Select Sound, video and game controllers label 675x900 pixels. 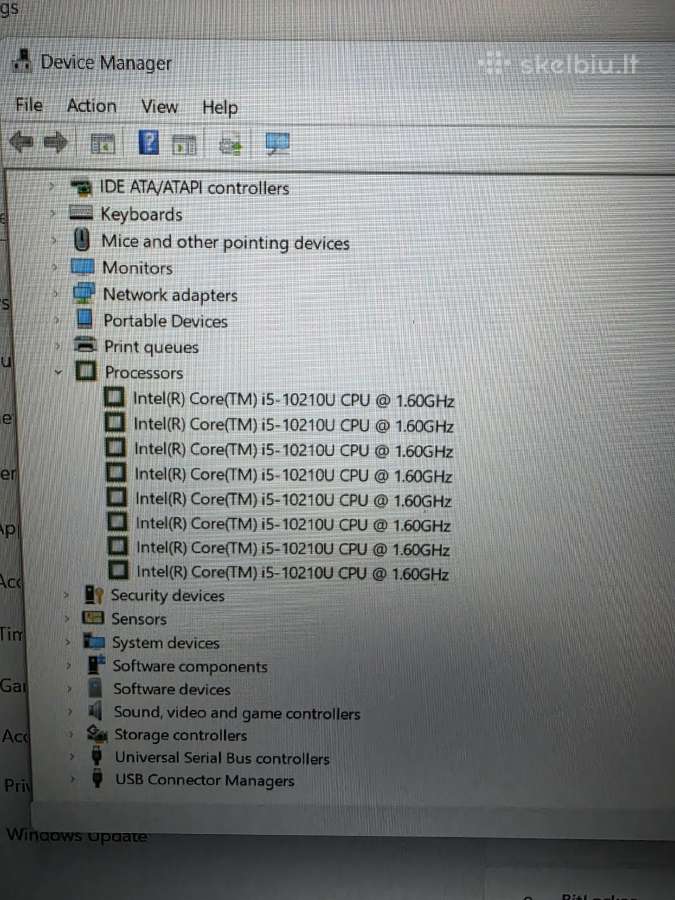pyautogui.click(x=236, y=713)
